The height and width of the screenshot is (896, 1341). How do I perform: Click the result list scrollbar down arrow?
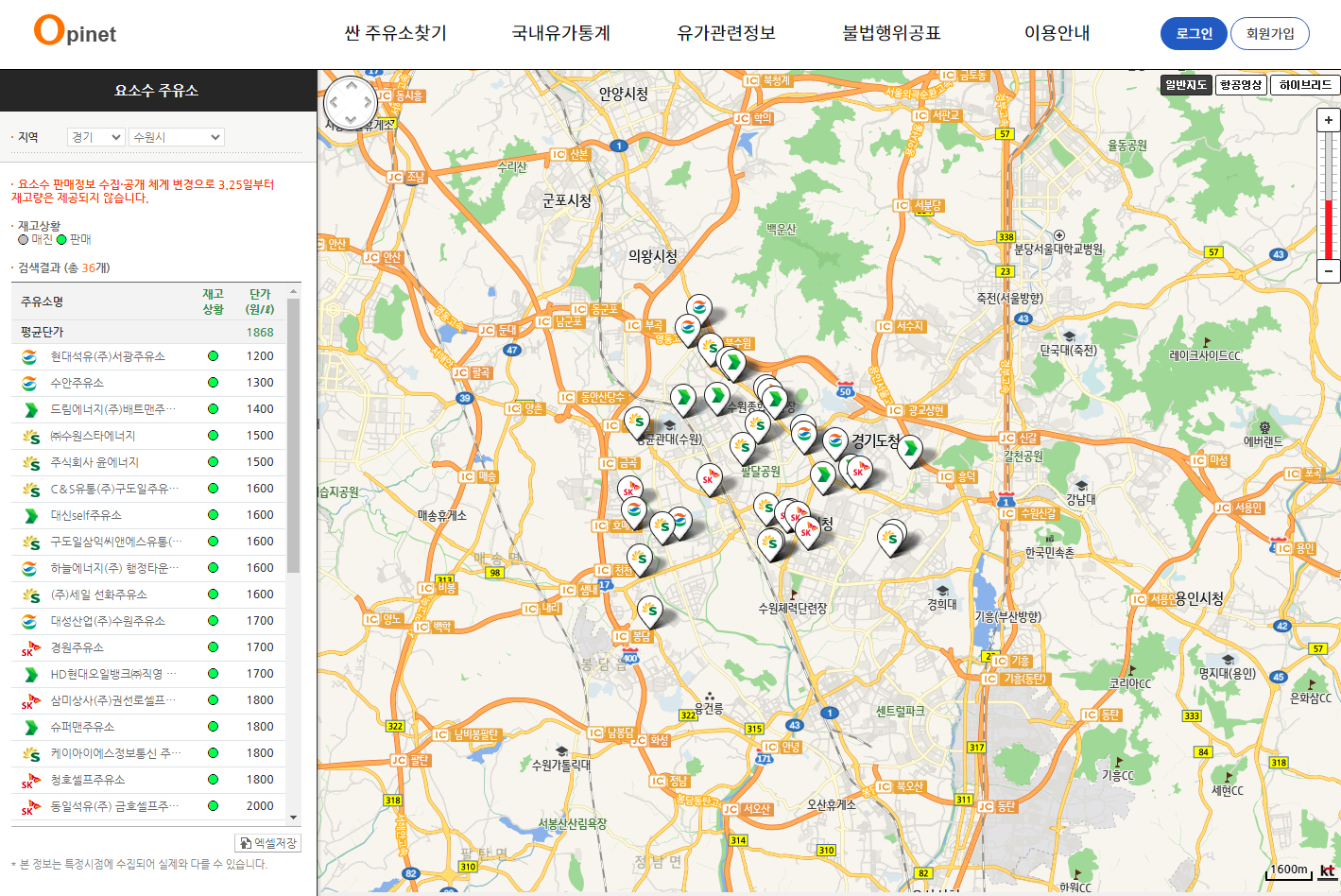click(294, 818)
